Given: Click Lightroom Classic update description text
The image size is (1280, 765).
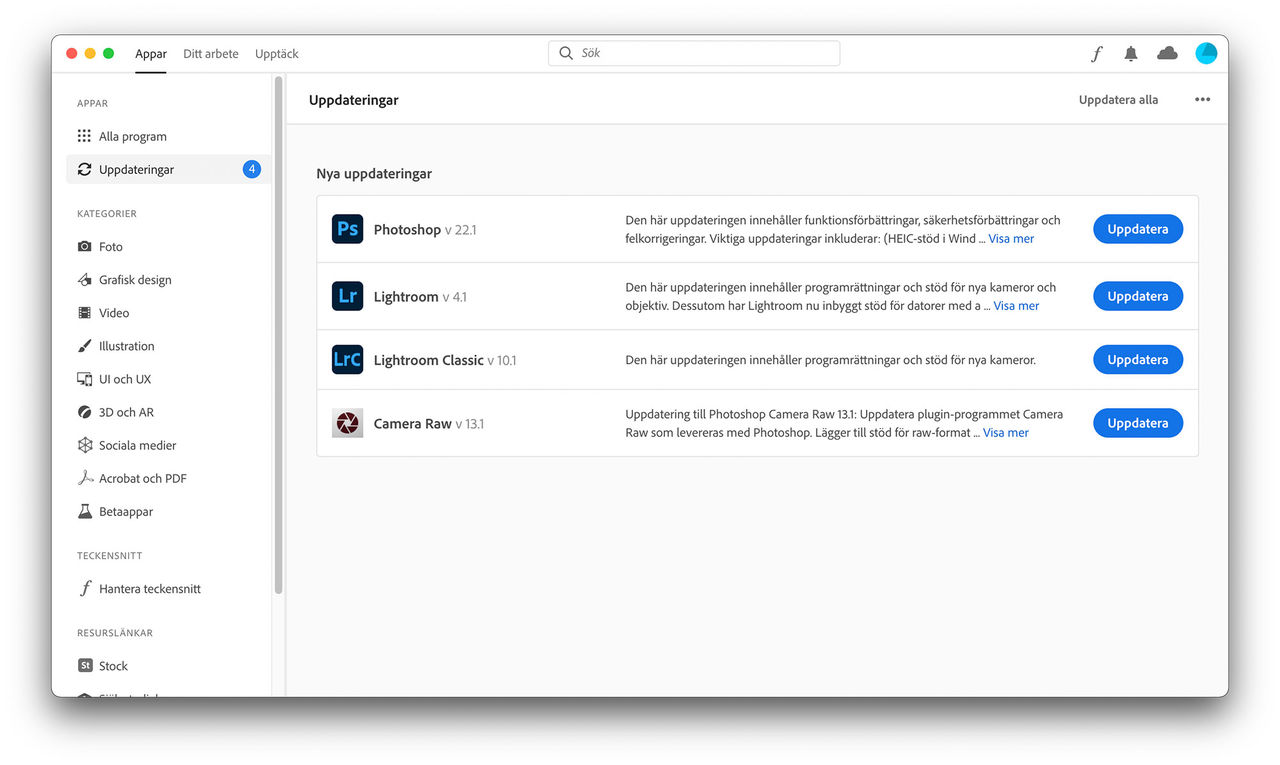Looking at the screenshot, I should [830, 360].
